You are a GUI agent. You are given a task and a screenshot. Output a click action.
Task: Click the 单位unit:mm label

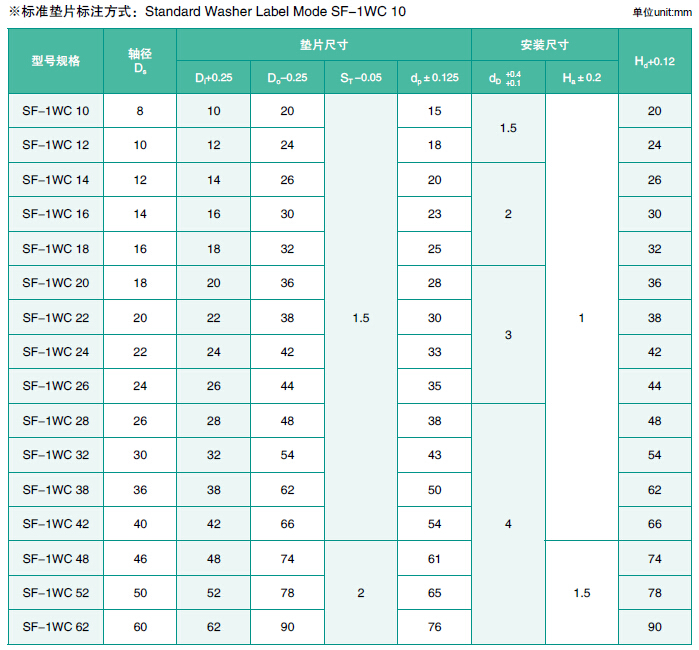[x=661, y=13]
